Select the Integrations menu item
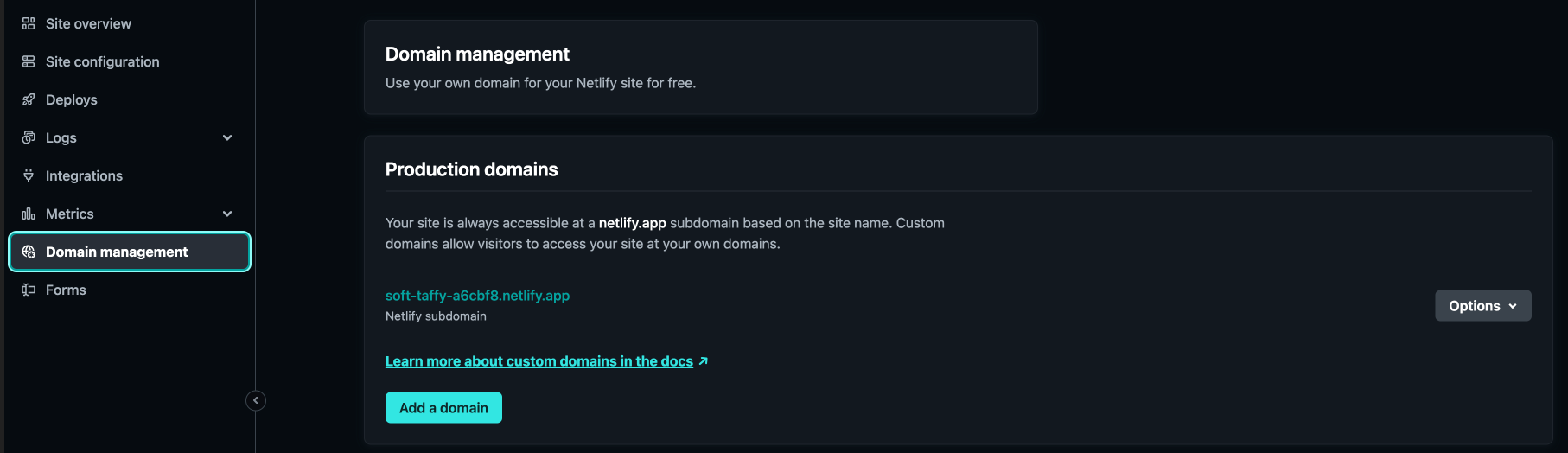The image size is (1568, 453). [84, 175]
